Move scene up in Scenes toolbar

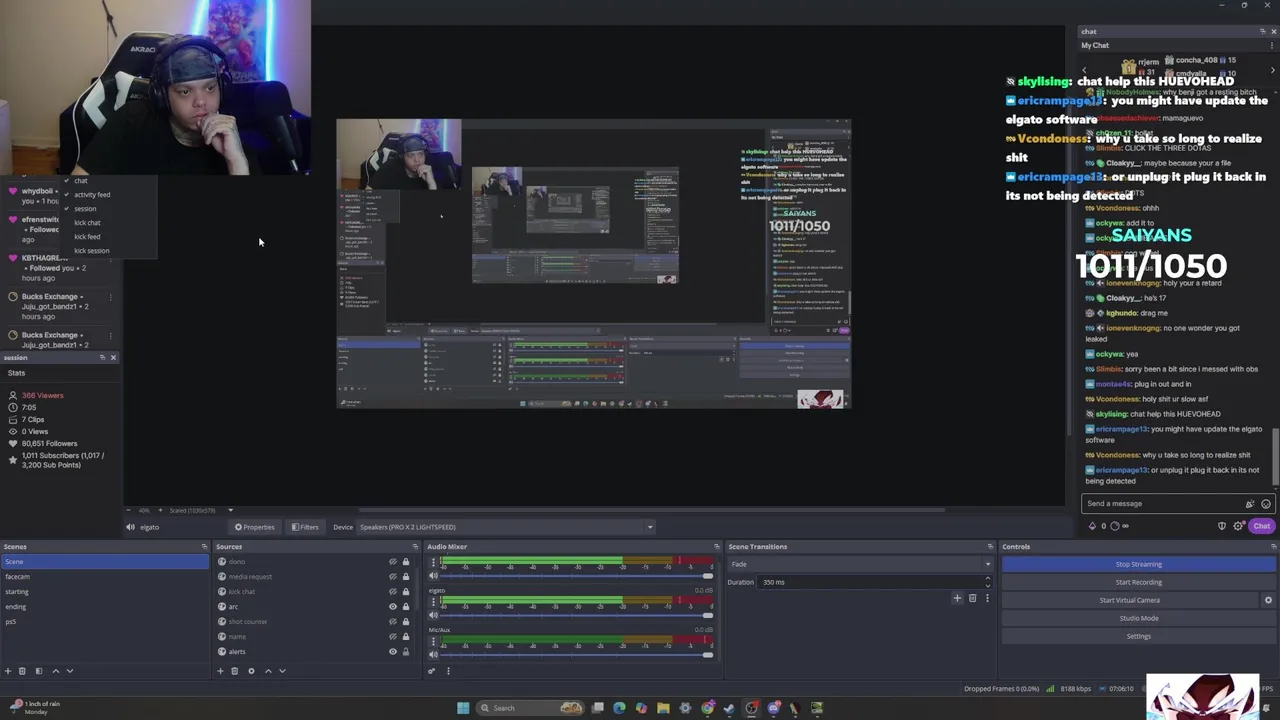55,671
